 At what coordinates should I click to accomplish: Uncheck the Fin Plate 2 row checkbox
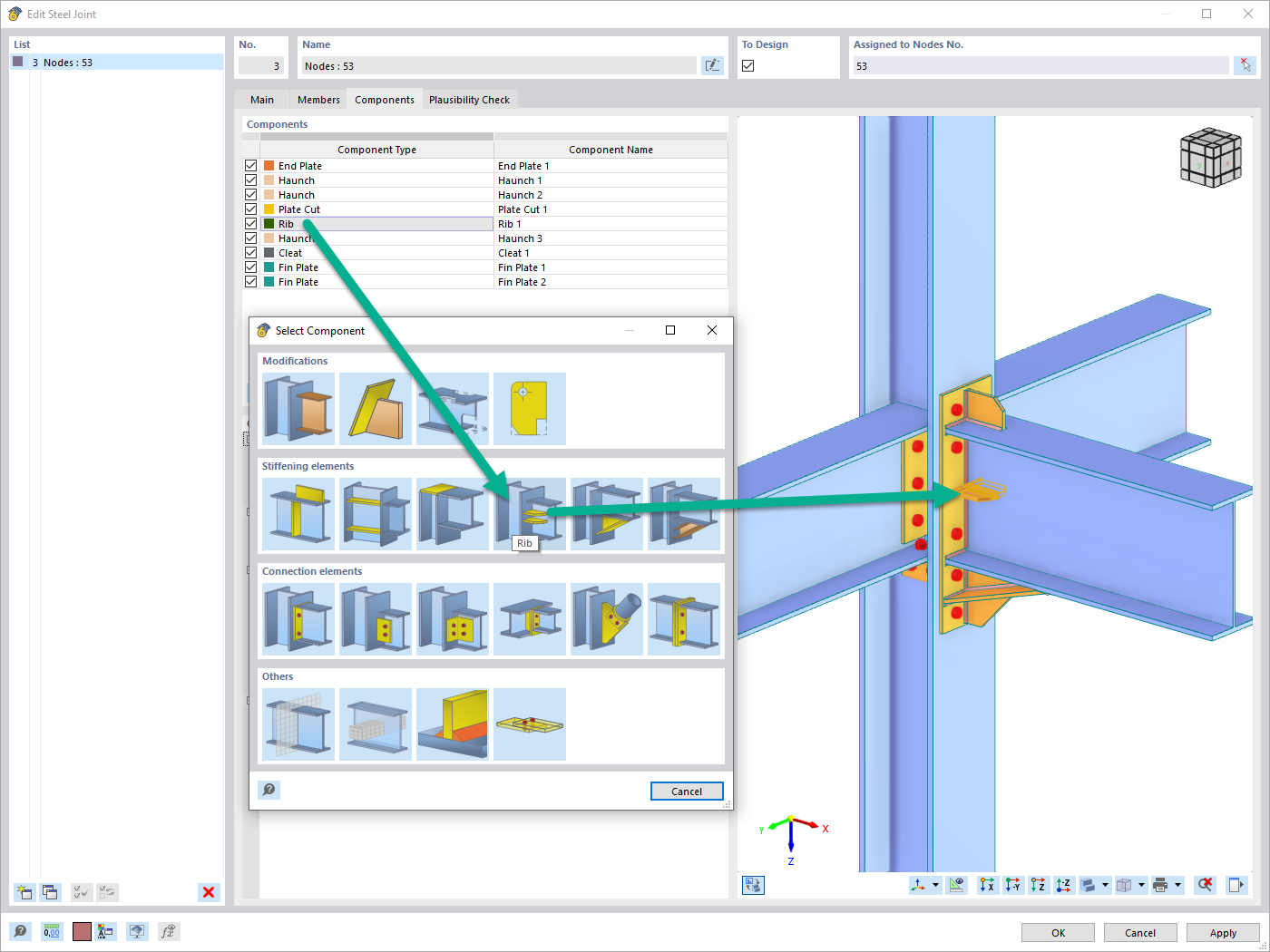(x=250, y=282)
